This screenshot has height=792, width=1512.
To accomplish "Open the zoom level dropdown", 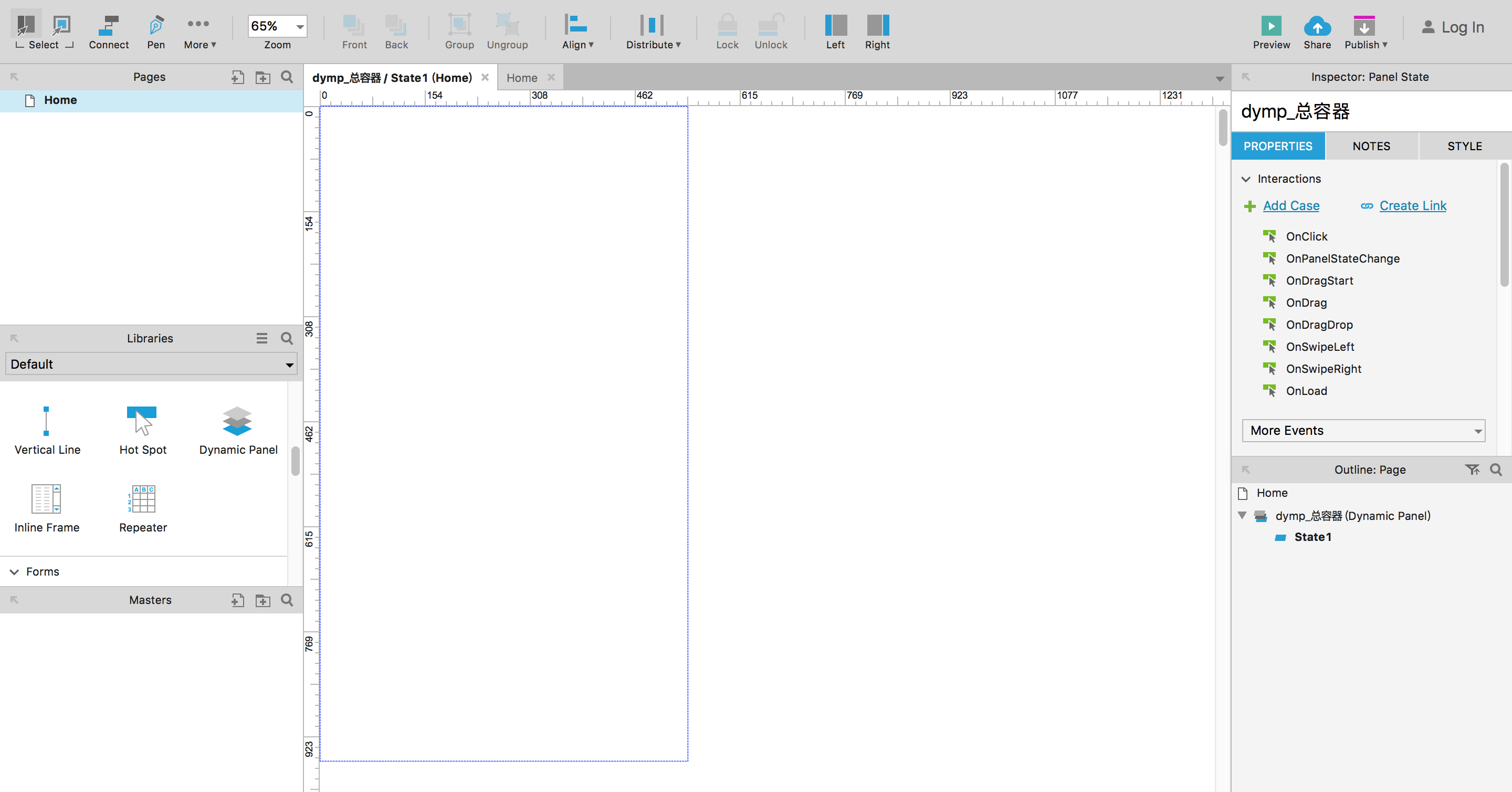I will tap(300, 26).
